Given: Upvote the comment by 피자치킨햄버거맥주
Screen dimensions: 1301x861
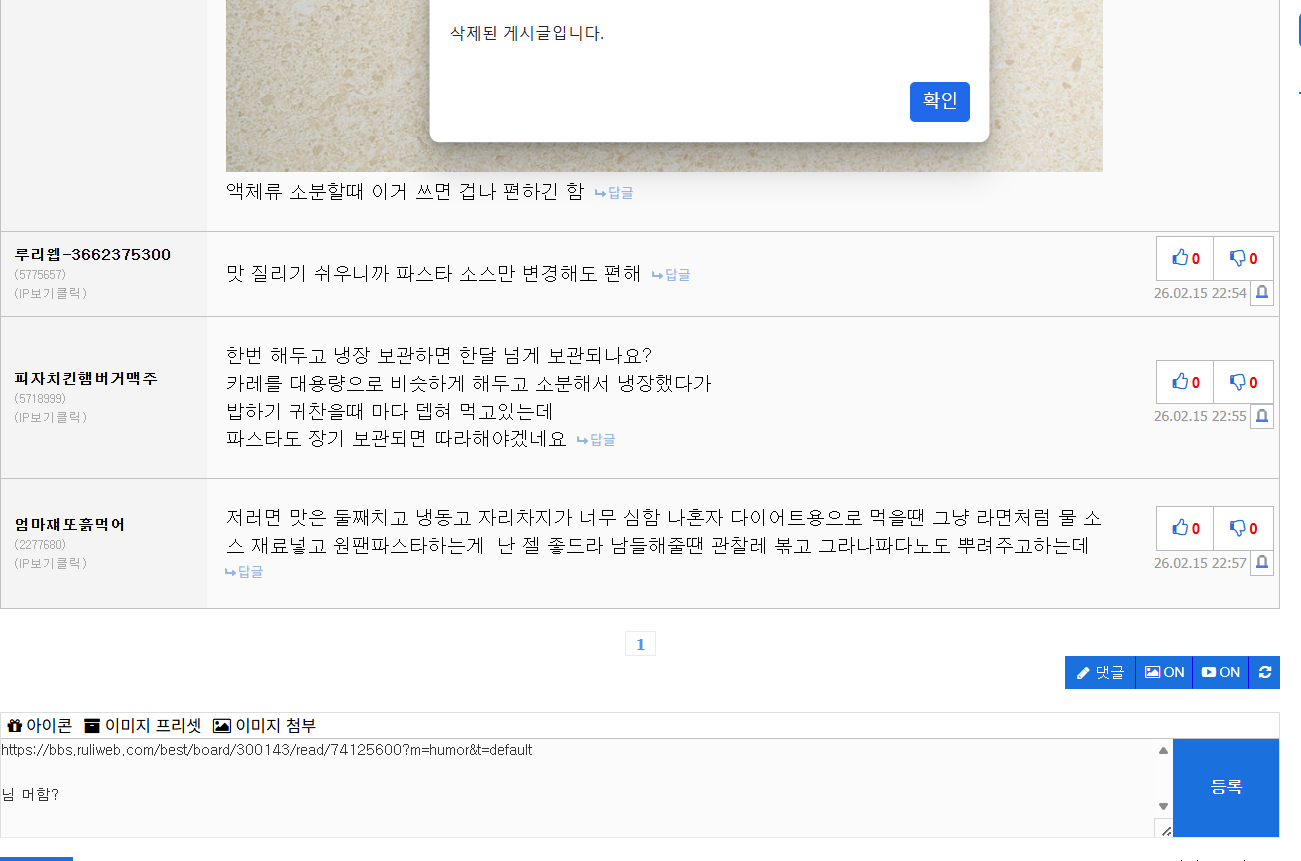Looking at the screenshot, I should pyautogui.click(x=1185, y=382).
